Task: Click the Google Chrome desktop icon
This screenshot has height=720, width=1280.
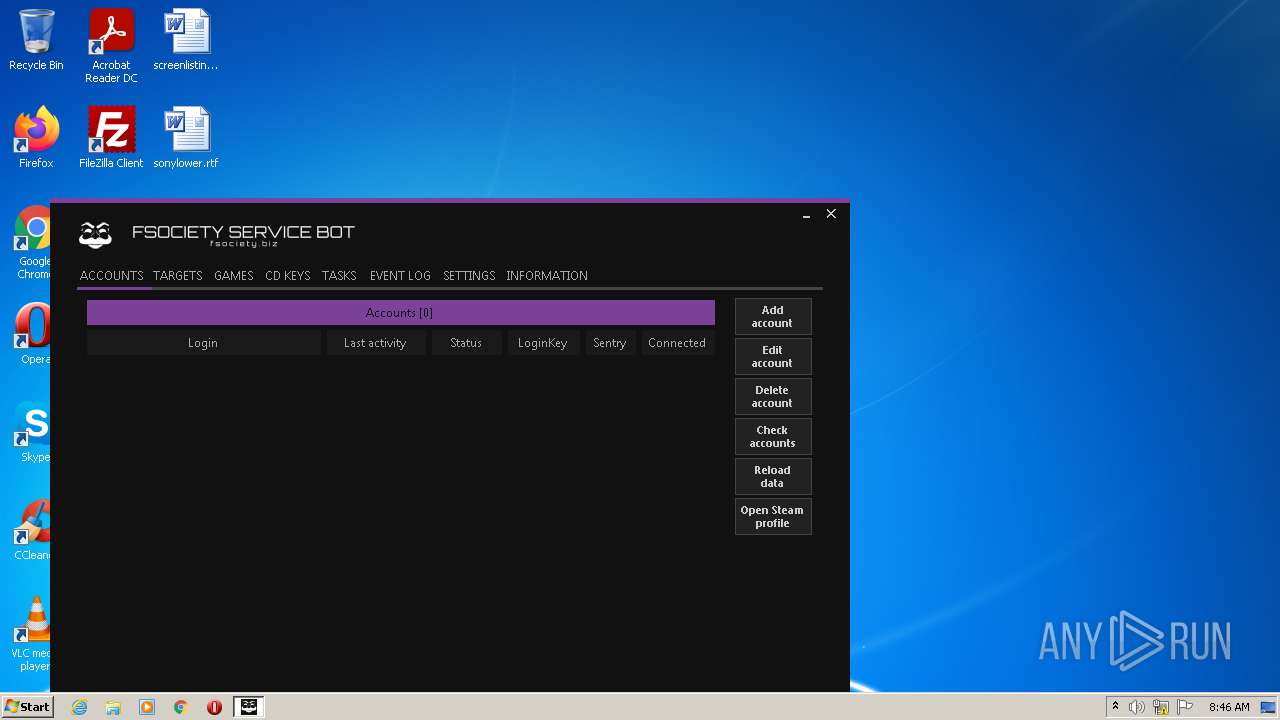Action: click(33, 243)
